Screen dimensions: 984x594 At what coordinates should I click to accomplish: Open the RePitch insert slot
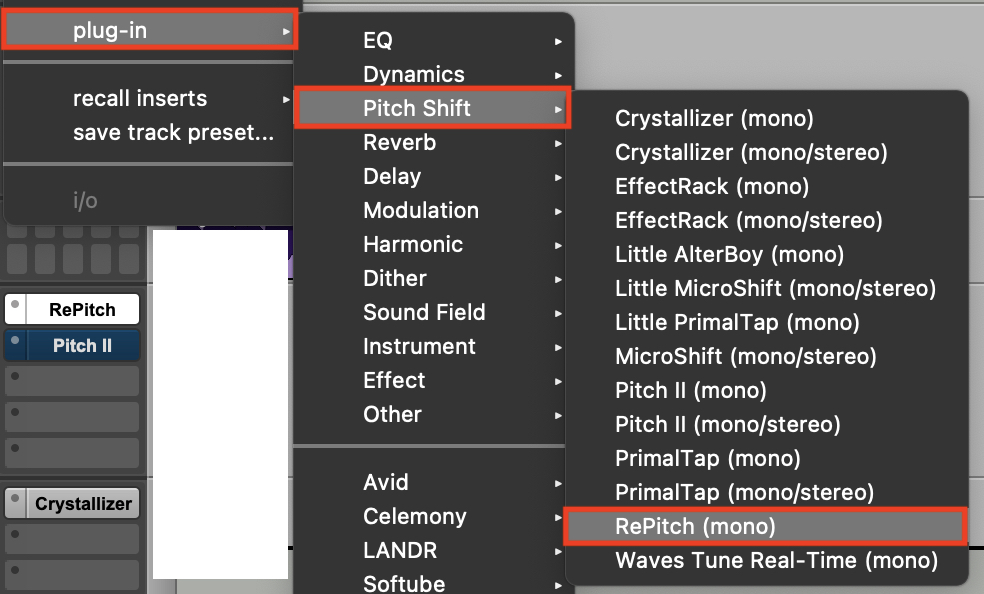click(x=82, y=310)
